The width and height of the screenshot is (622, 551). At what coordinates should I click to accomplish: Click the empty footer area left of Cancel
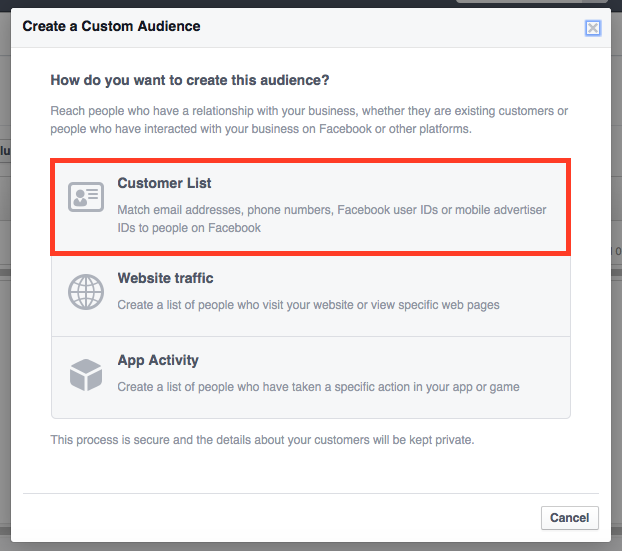(x=280, y=518)
